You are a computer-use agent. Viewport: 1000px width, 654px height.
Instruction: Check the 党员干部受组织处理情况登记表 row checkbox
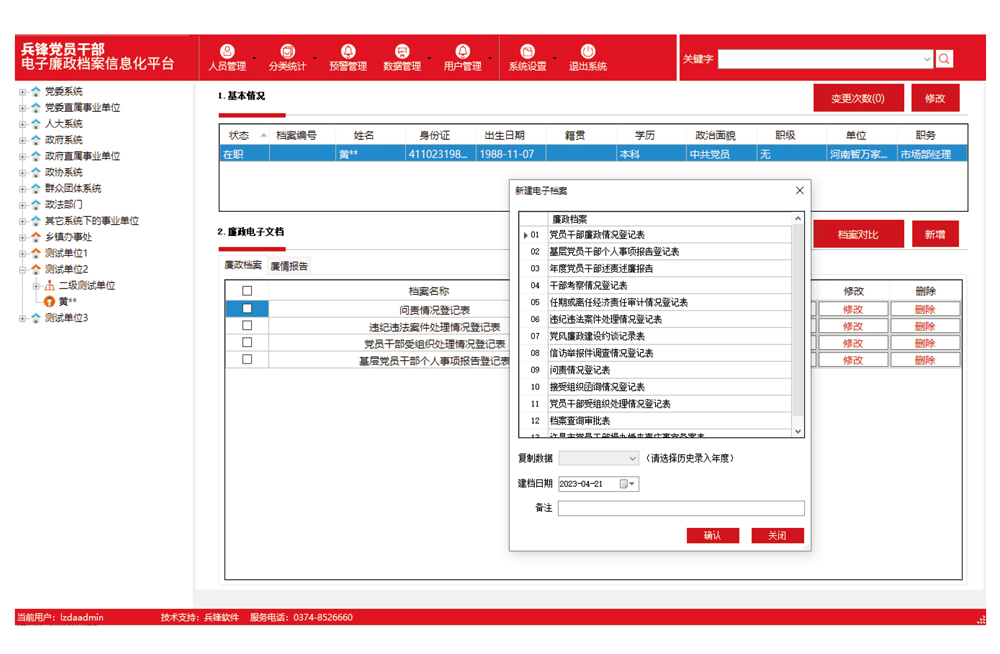(x=247, y=343)
